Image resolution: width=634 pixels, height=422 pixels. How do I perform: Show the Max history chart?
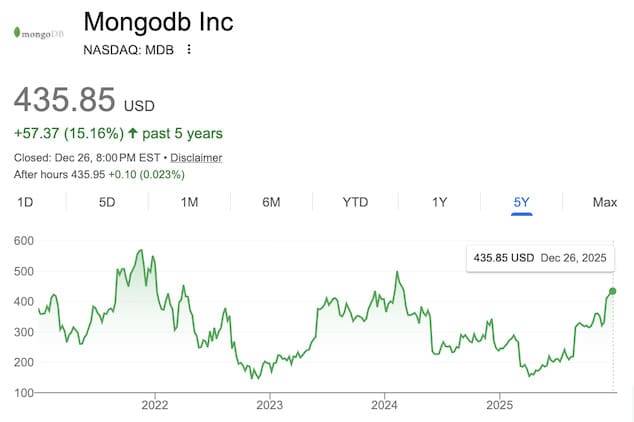coord(604,202)
